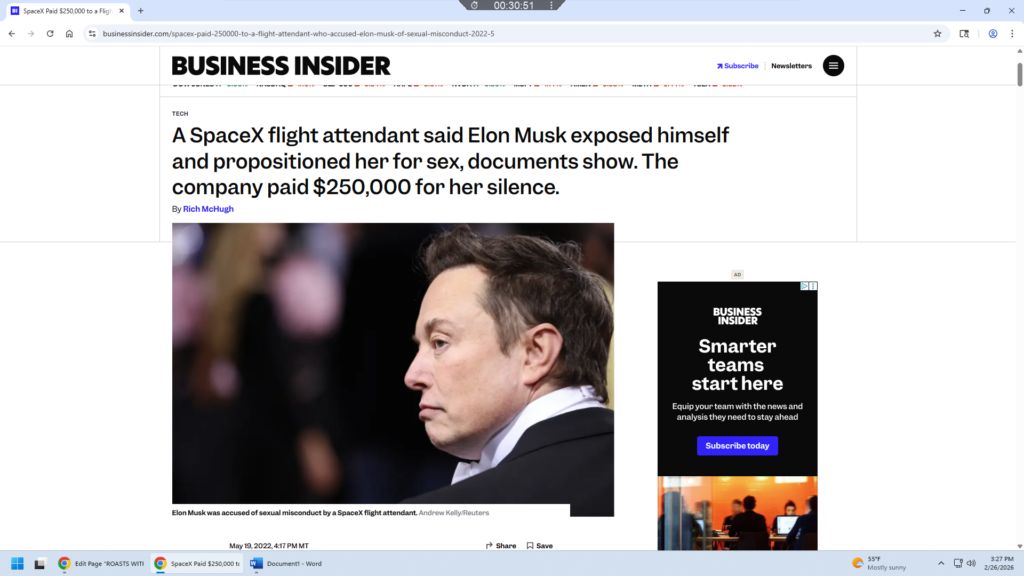
Task: Open the Chrome three-dot menu
Action: tap(1012, 33)
